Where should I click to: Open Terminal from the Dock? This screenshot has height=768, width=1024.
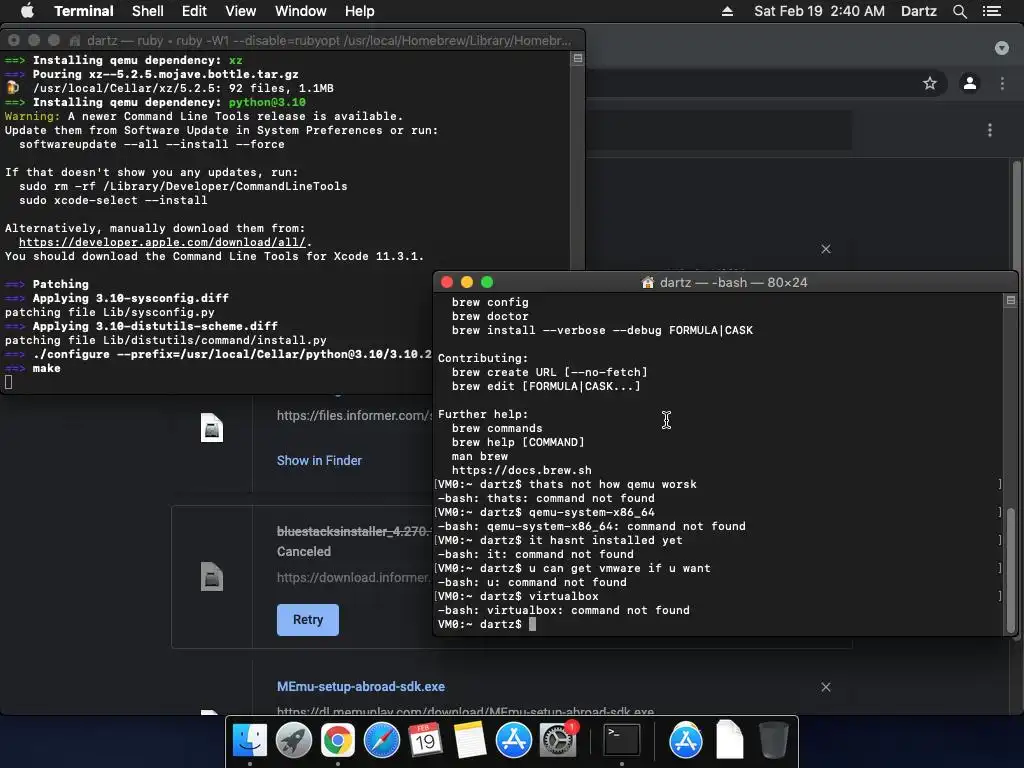click(x=621, y=740)
